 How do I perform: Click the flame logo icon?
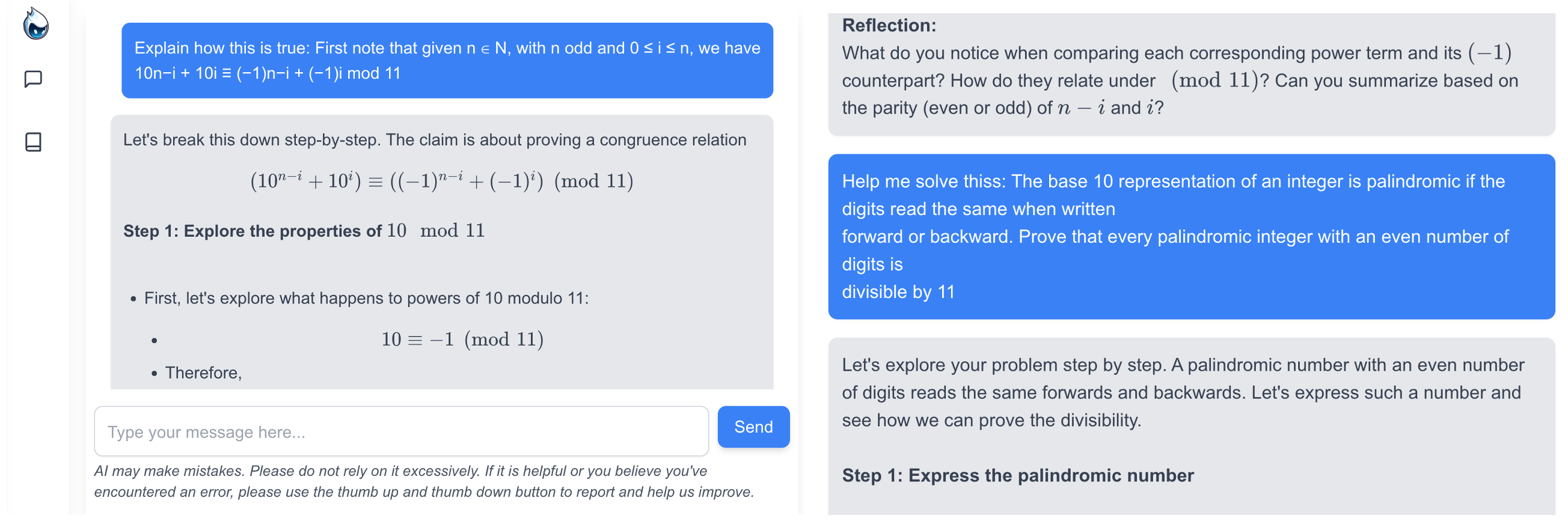pos(35,25)
